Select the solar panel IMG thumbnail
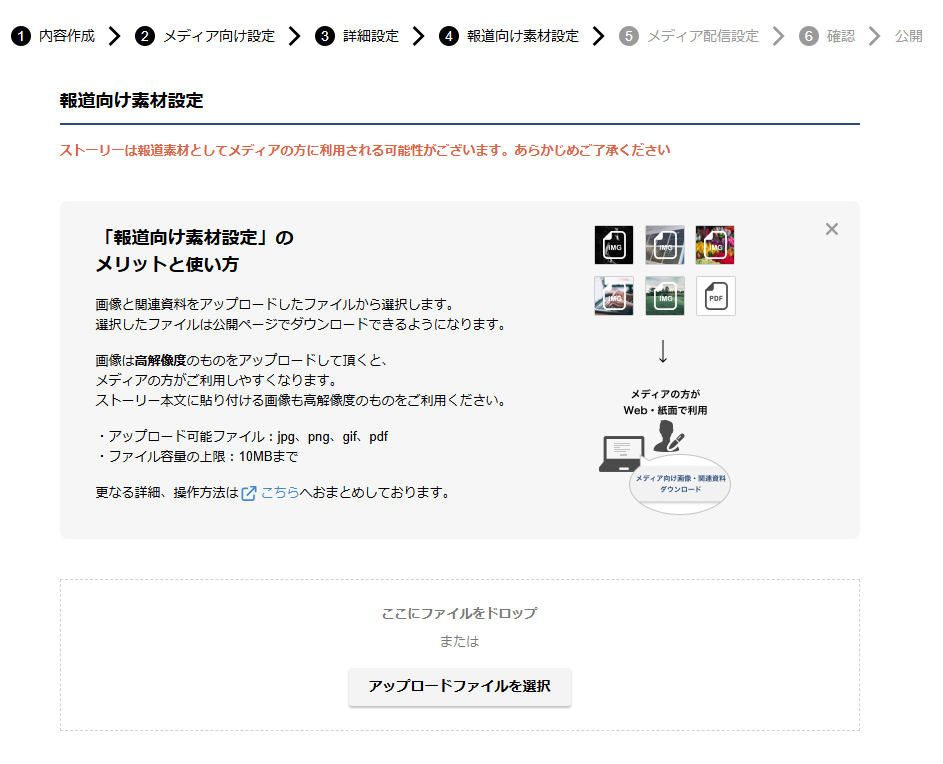 (x=665, y=244)
